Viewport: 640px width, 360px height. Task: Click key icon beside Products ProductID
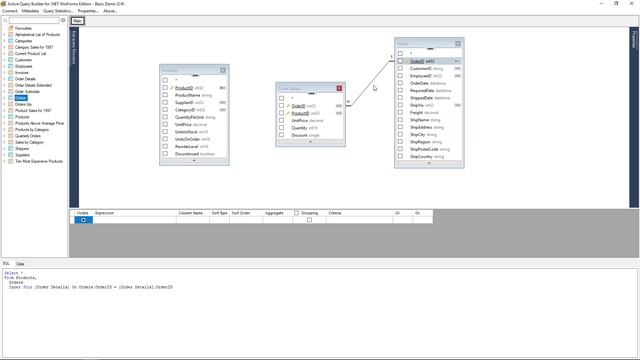click(x=172, y=88)
